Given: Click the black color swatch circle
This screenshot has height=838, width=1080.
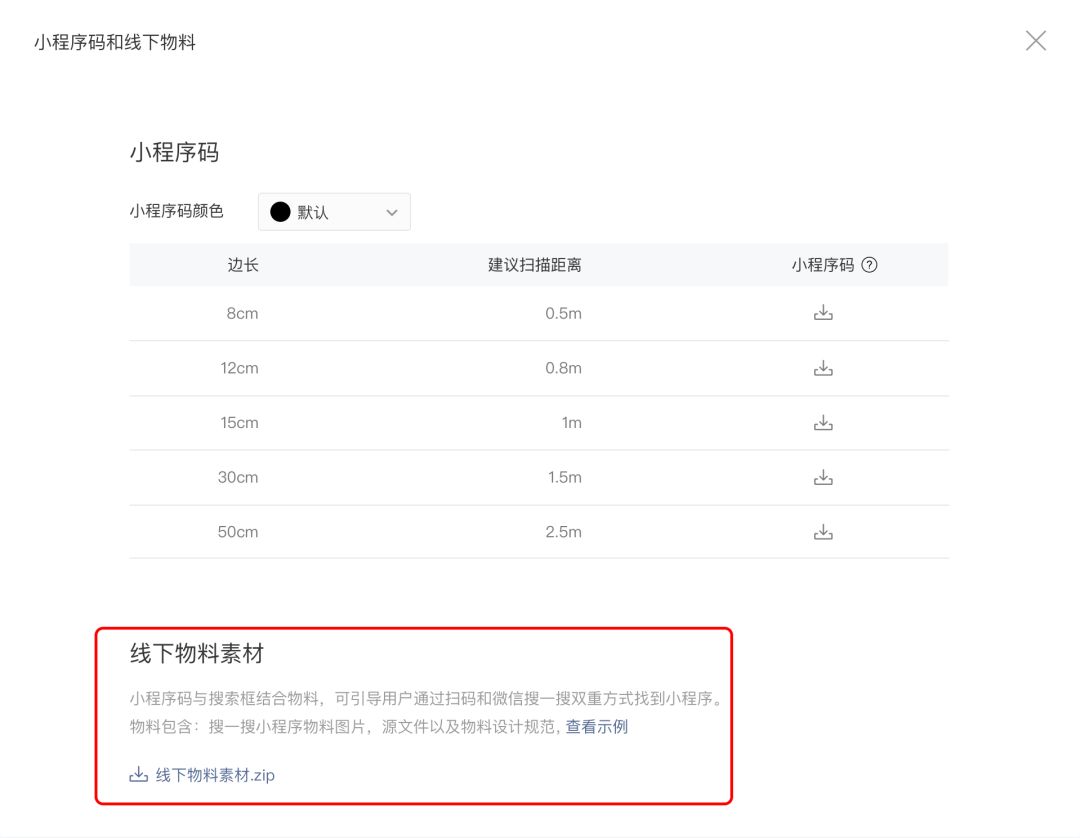Looking at the screenshot, I should point(280,212).
